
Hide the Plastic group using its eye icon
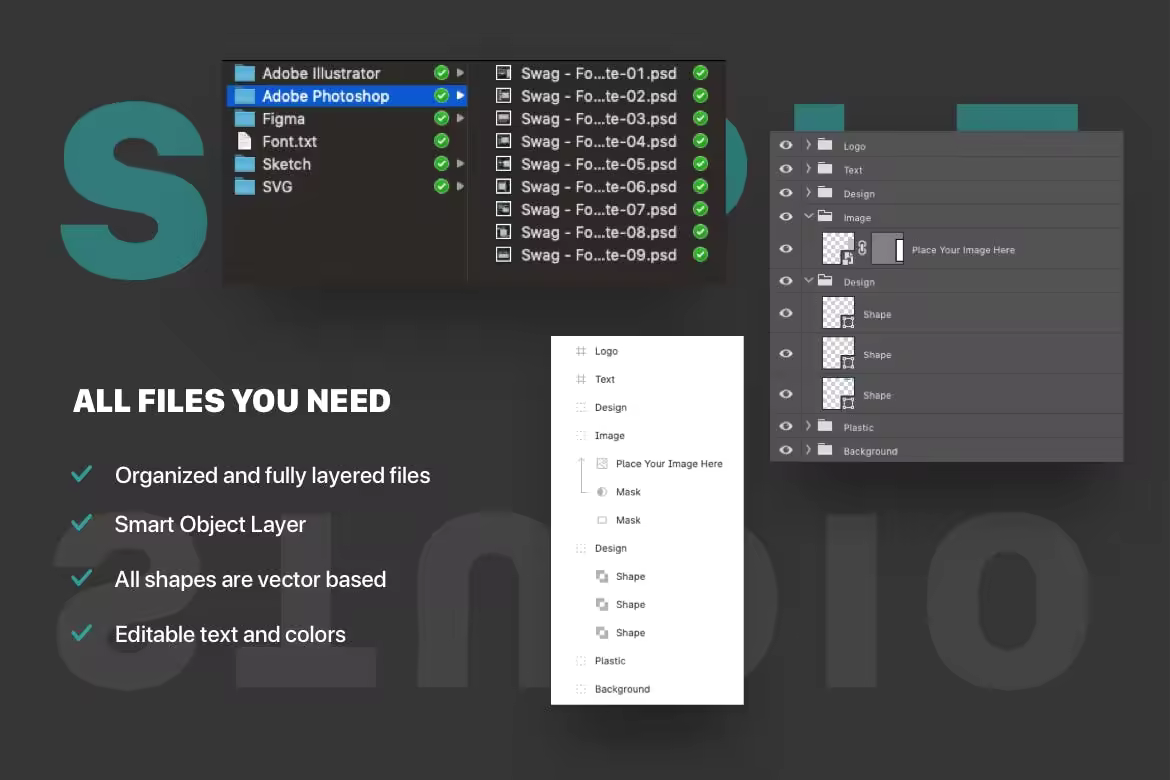tap(786, 426)
